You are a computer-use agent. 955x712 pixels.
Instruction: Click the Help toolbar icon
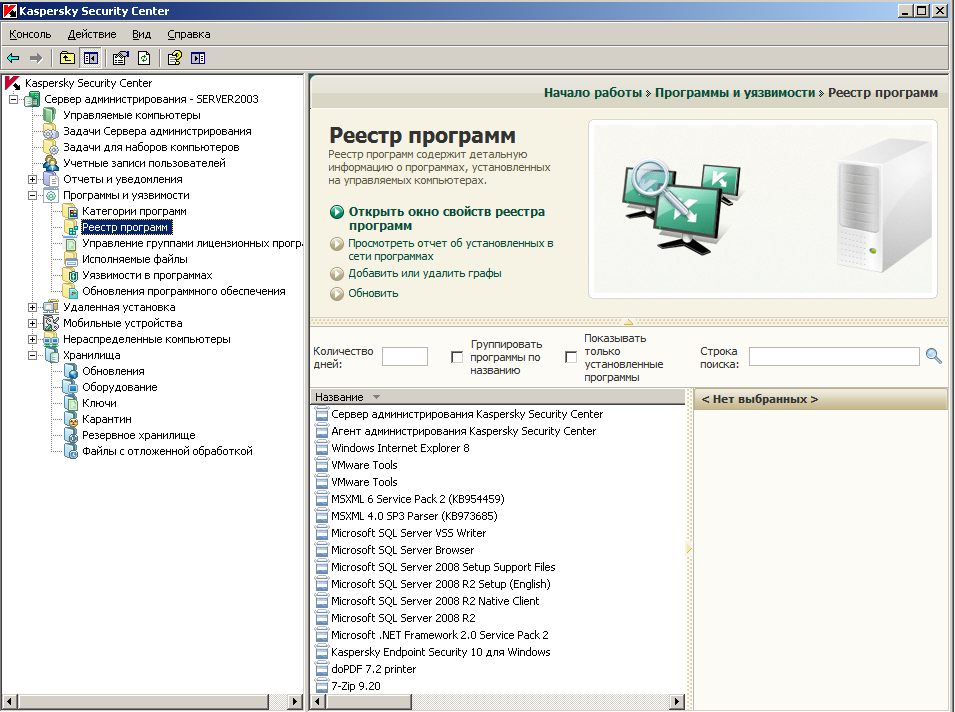click(x=174, y=58)
